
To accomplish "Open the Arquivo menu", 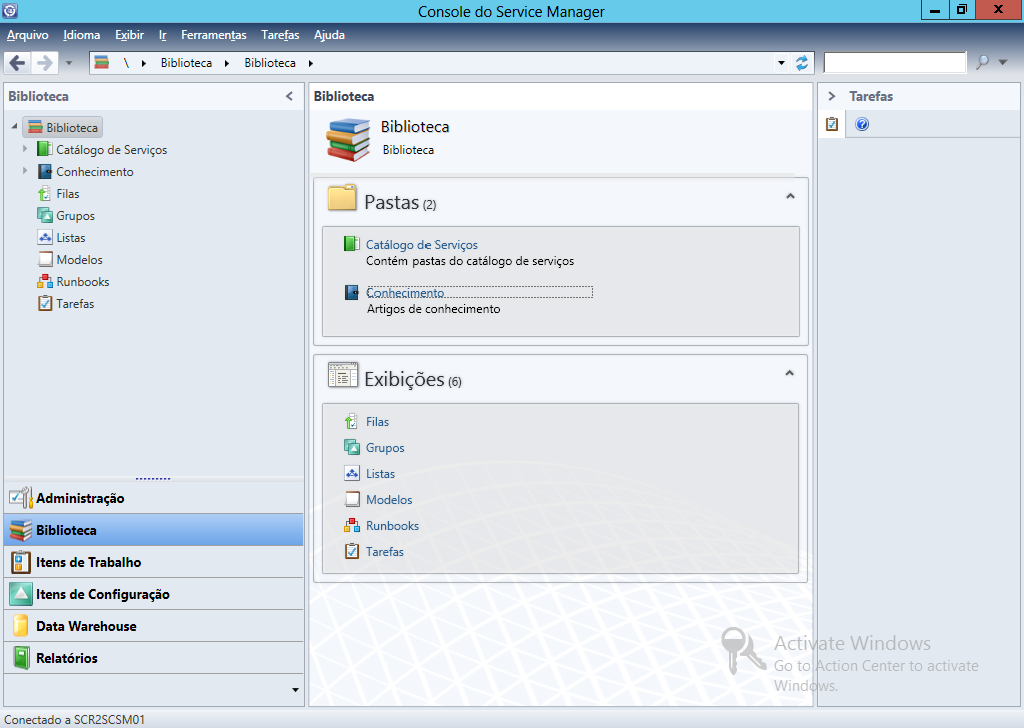I will pyautogui.click(x=27, y=35).
